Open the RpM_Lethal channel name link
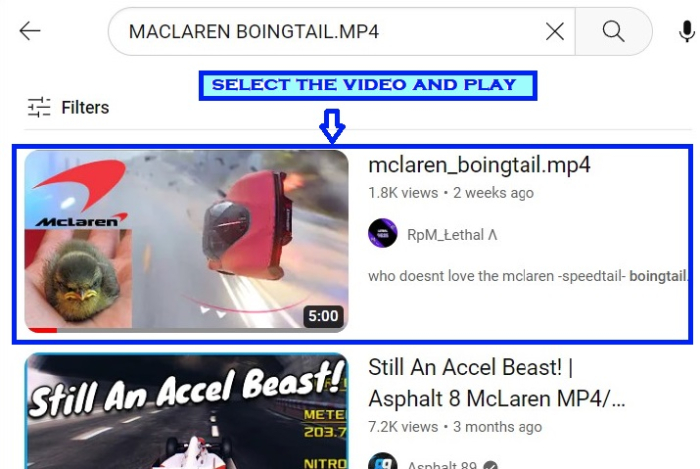This screenshot has height=469, width=700. coord(452,235)
